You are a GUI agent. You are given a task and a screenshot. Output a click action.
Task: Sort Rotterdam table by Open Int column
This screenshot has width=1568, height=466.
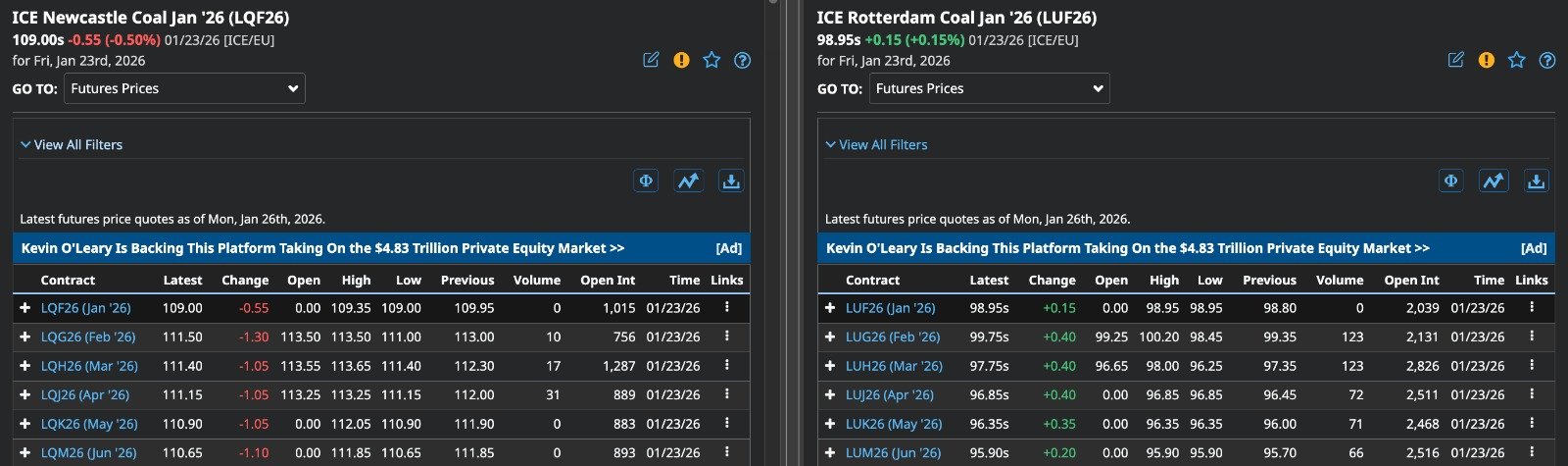(x=1411, y=280)
